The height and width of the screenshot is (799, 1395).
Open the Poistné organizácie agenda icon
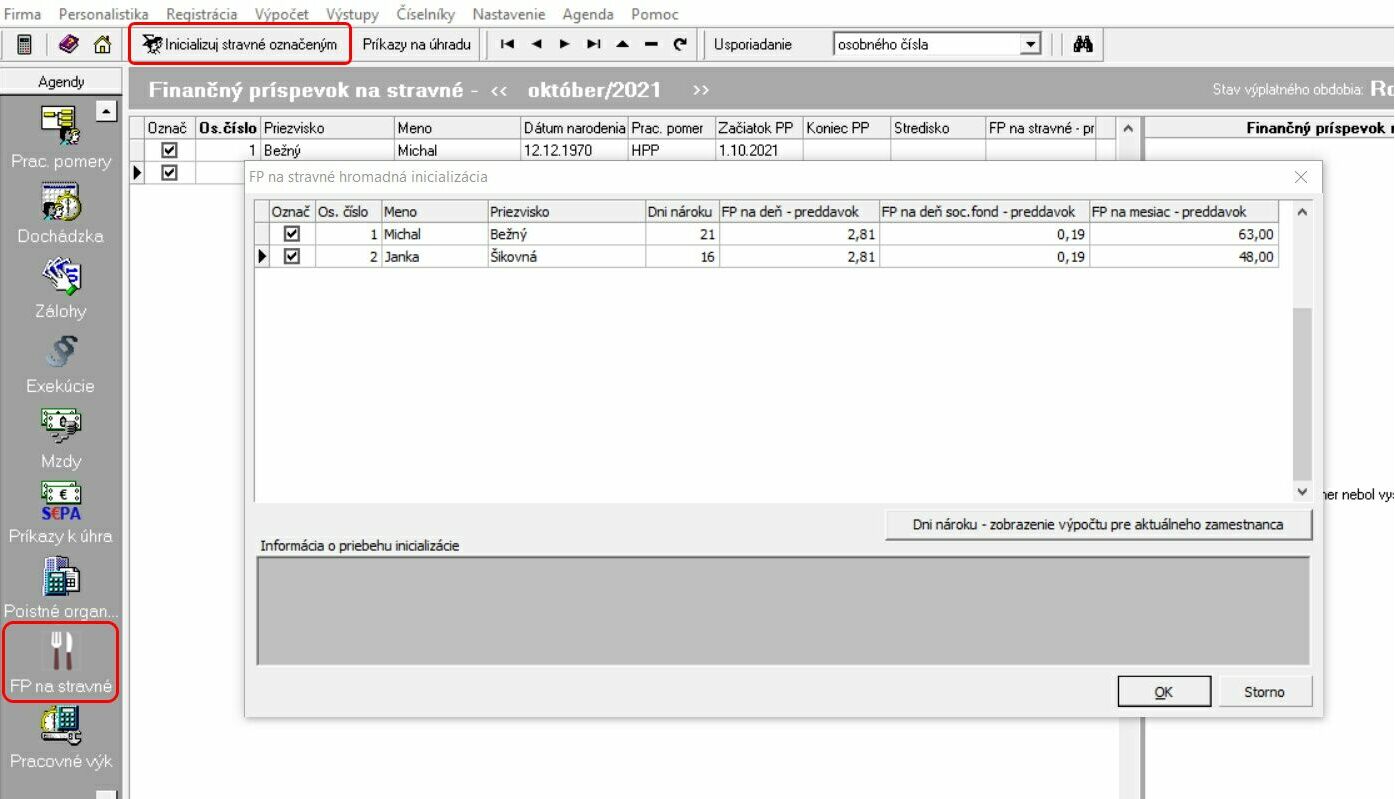(x=61, y=586)
